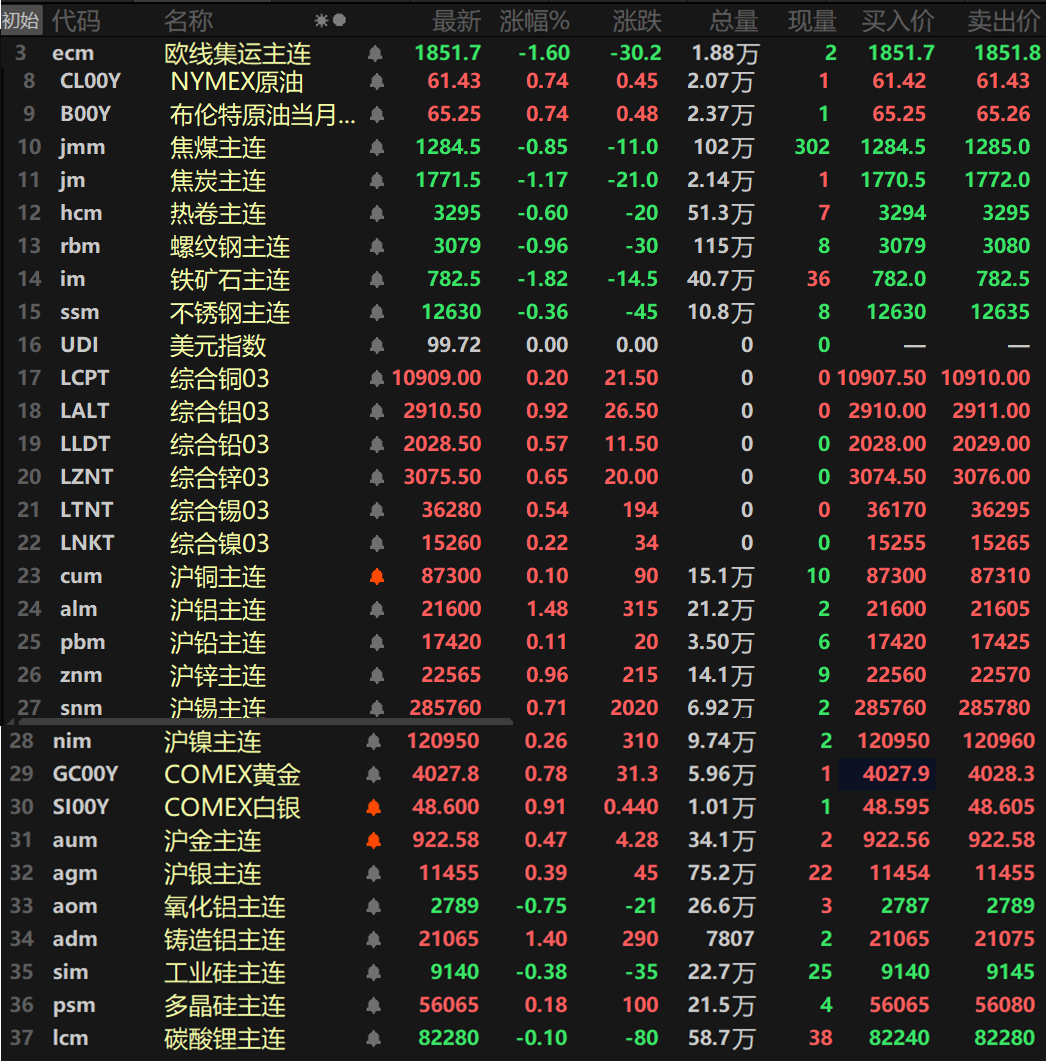Select the 初始 tab in the header
Screen dimensions: 1046x1061
tap(21, 20)
